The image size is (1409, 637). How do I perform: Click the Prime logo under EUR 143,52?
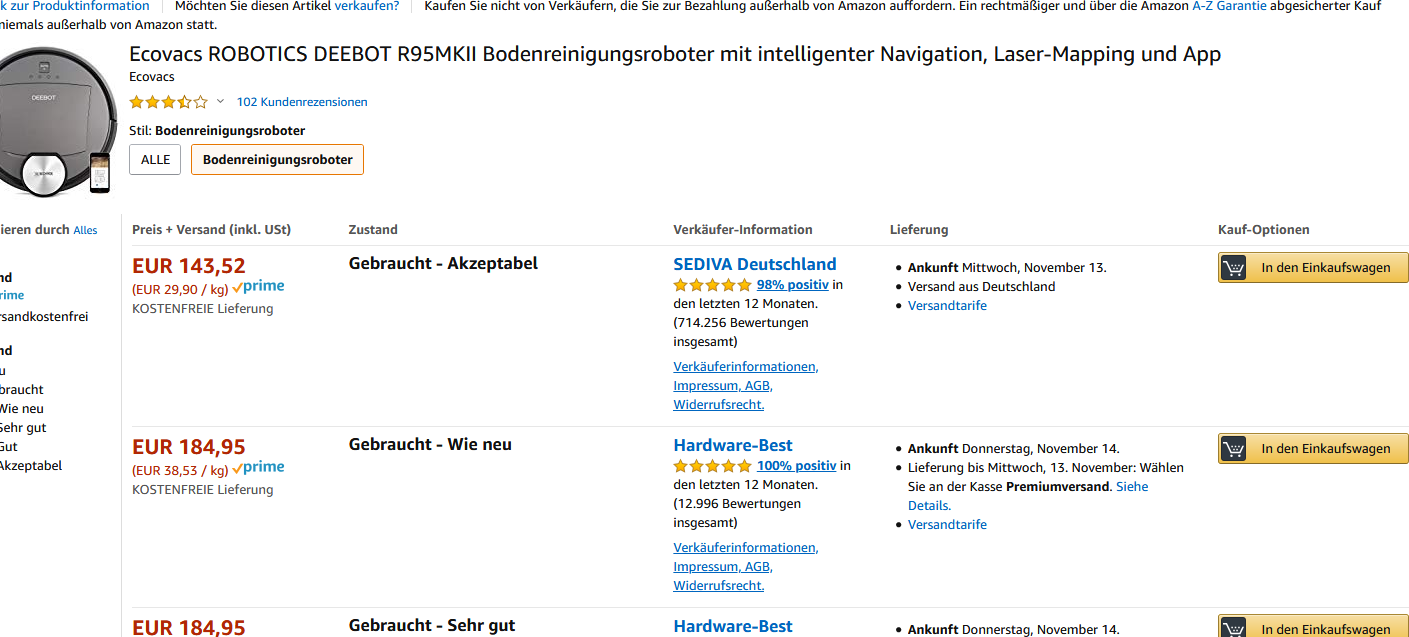[x=258, y=287]
